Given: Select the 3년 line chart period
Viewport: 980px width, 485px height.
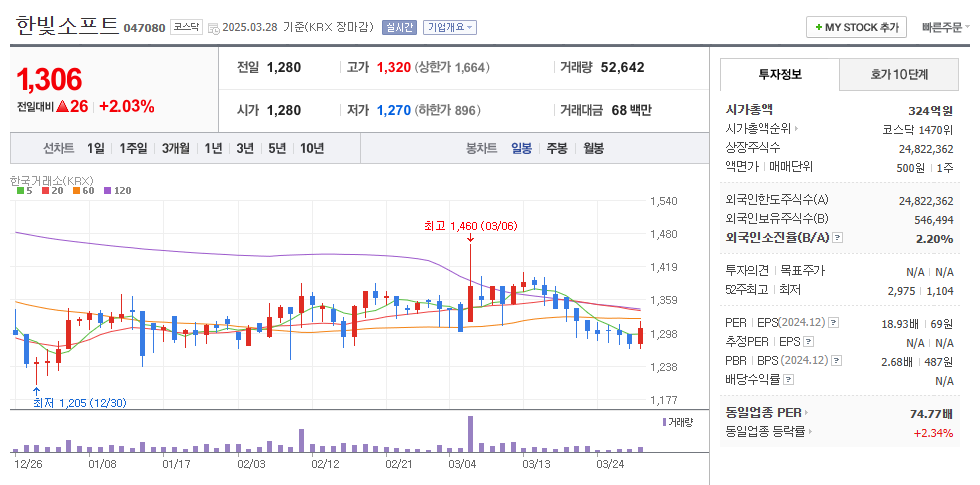Looking at the screenshot, I should [x=245, y=149].
